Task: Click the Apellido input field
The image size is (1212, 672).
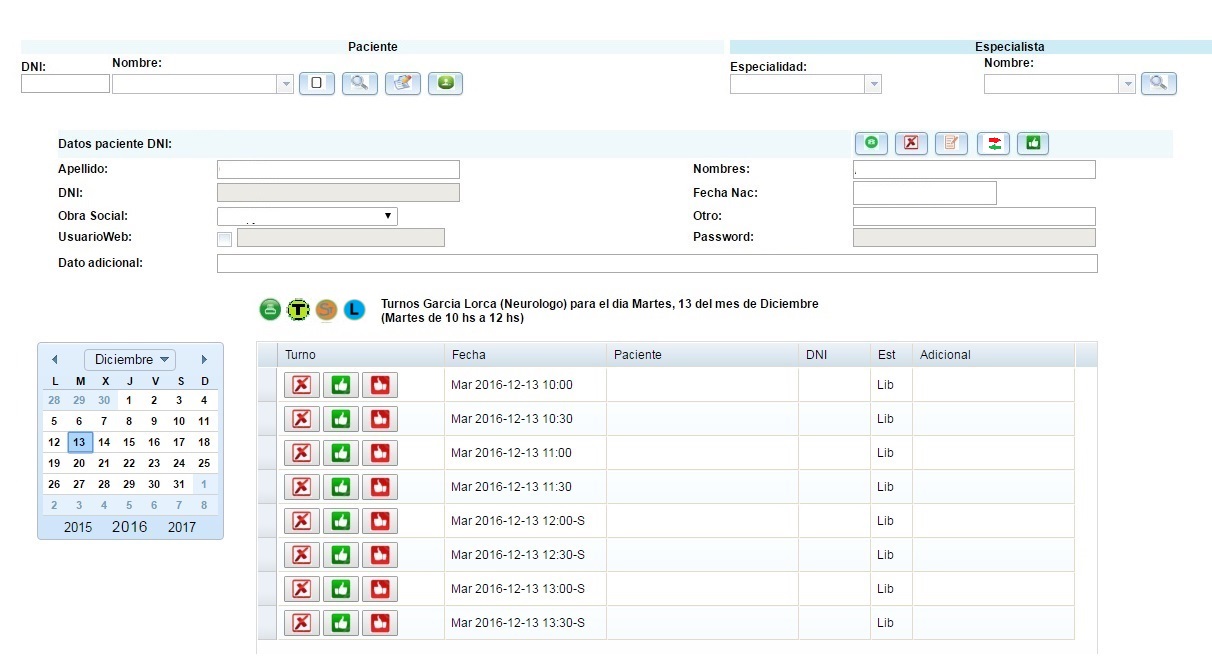Action: click(x=338, y=170)
